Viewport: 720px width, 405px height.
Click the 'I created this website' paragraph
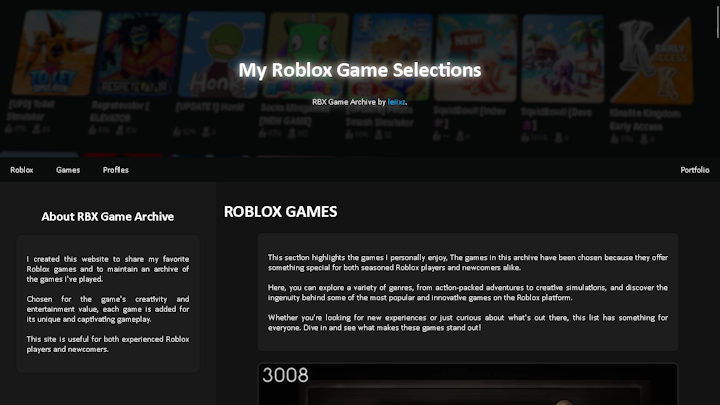point(108,269)
